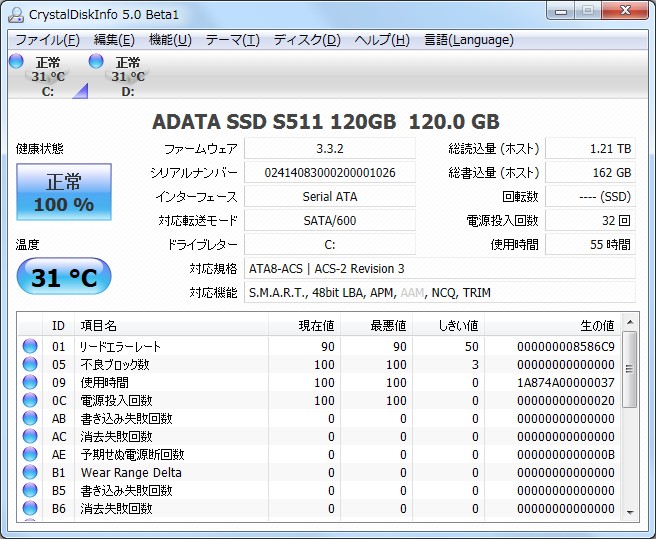Viewport: 656px width, 539px height.
Task: Click the status orb for row B1
Action: pyautogui.click(x=30, y=472)
